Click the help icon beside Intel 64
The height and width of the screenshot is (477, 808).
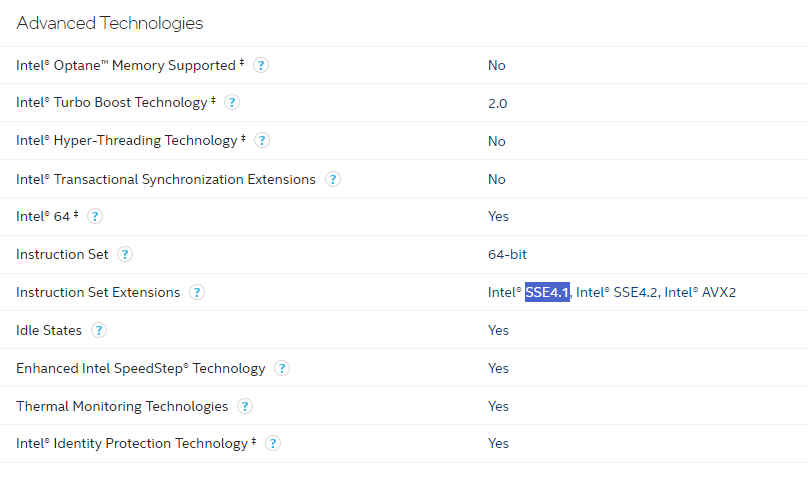pyautogui.click(x=95, y=216)
